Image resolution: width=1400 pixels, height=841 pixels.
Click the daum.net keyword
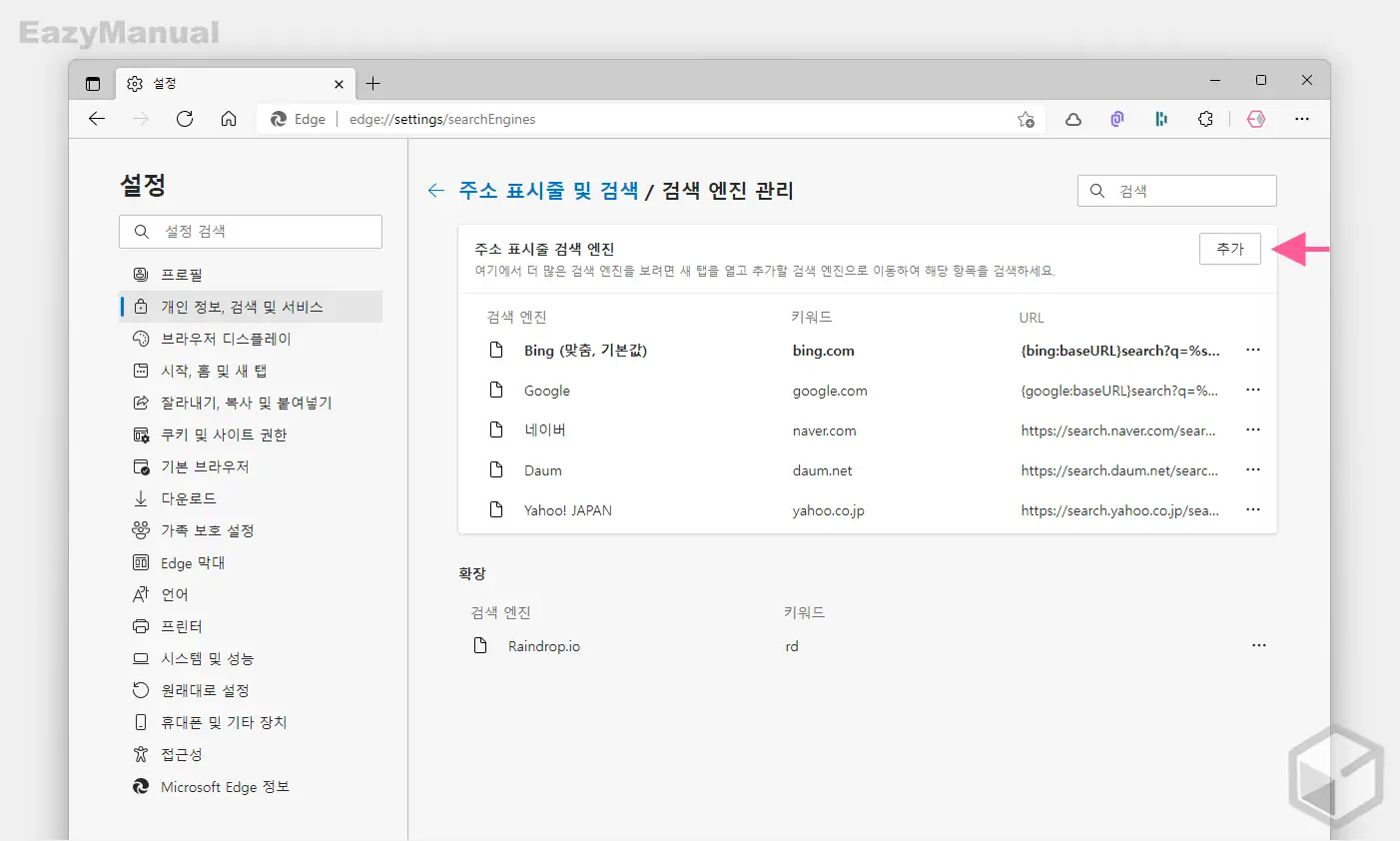(823, 470)
